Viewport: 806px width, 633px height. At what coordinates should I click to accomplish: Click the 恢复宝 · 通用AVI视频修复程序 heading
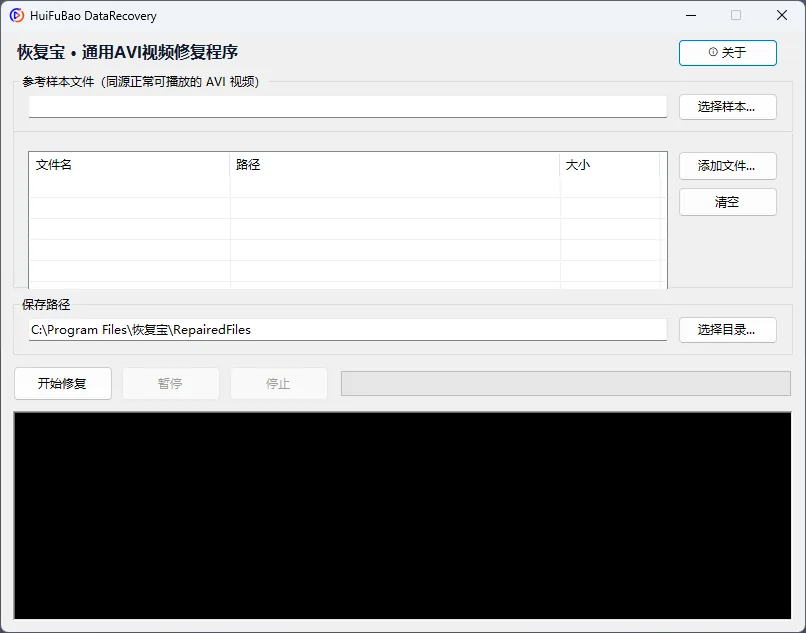coord(127,52)
